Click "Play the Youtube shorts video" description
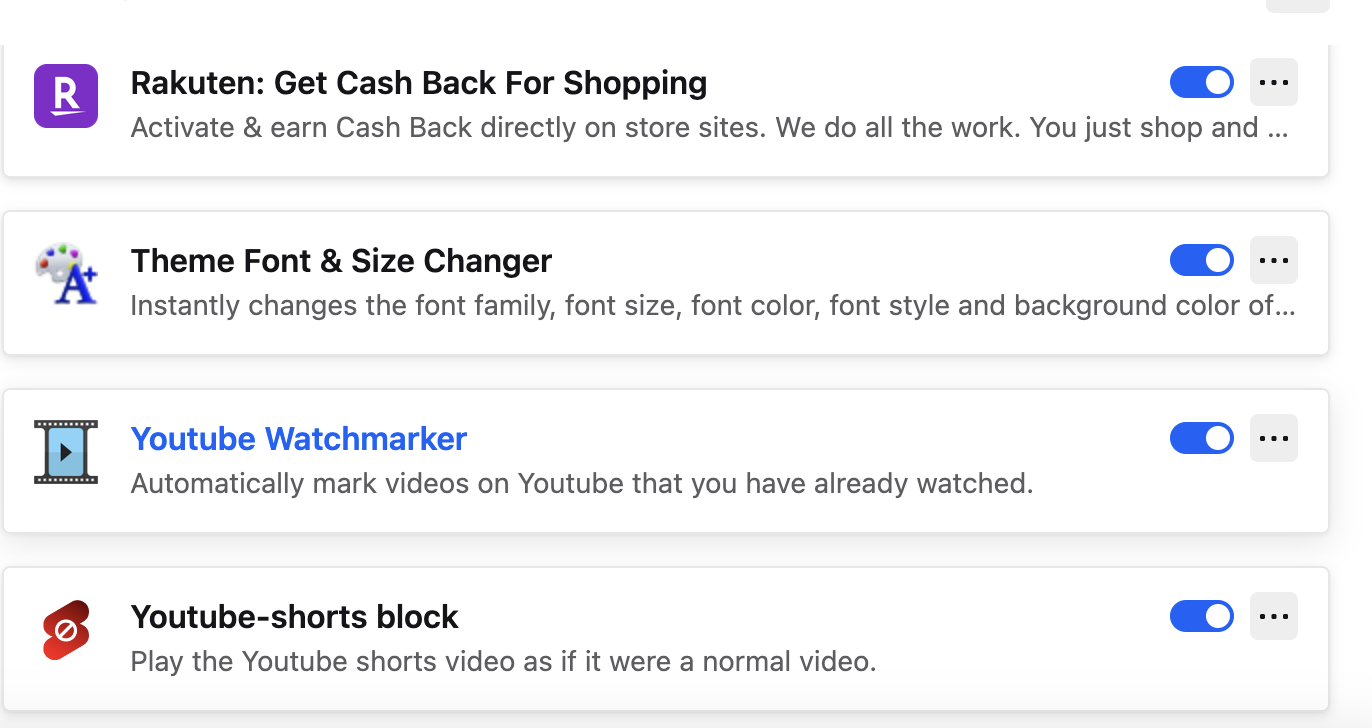 (x=503, y=662)
